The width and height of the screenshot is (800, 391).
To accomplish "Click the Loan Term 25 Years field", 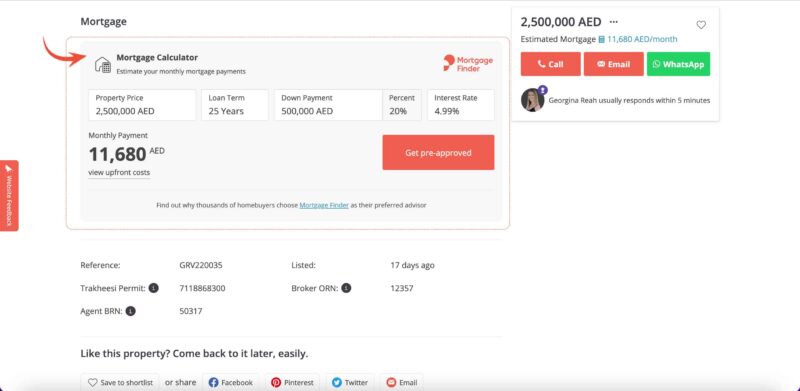I will 235,105.
